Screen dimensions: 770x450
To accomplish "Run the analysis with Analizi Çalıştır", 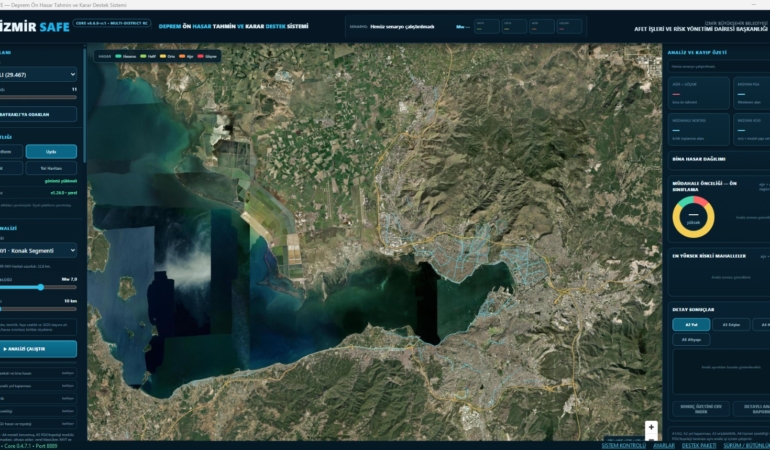I will (x=38, y=349).
